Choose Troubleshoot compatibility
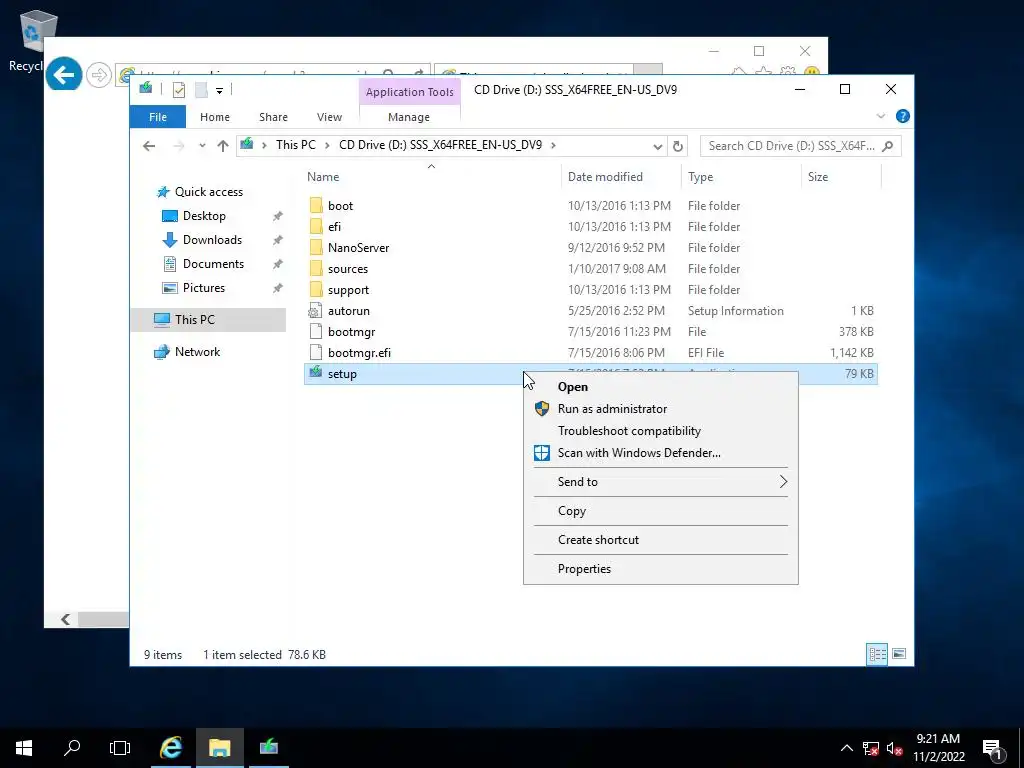 tap(661, 431)
